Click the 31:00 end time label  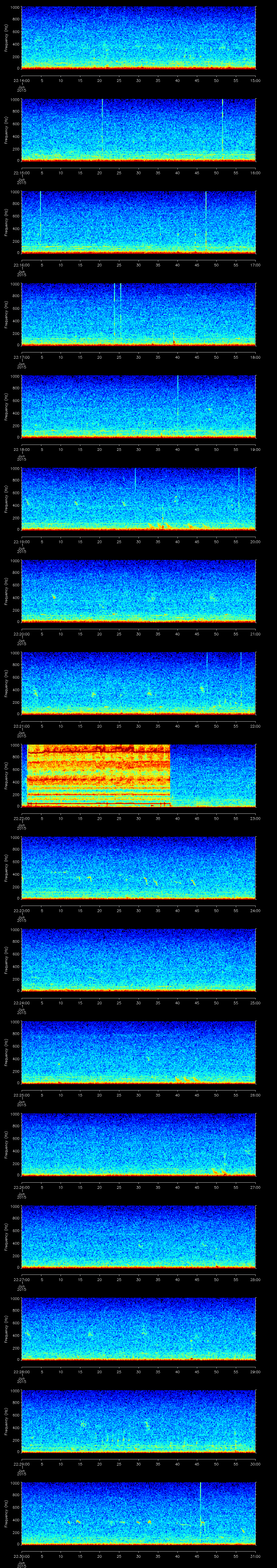click(x=255, y=1556)
